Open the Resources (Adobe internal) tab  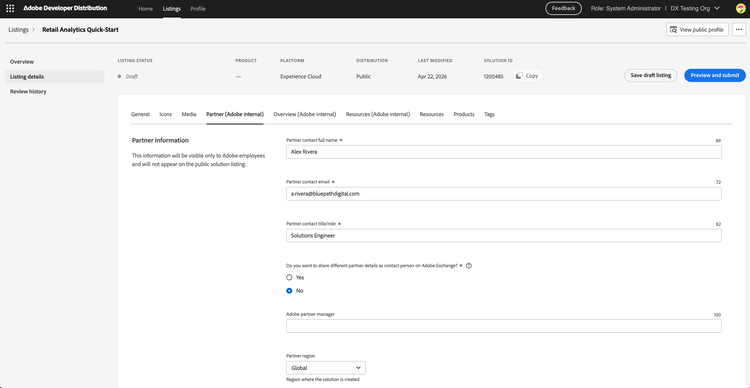(378, 114)
